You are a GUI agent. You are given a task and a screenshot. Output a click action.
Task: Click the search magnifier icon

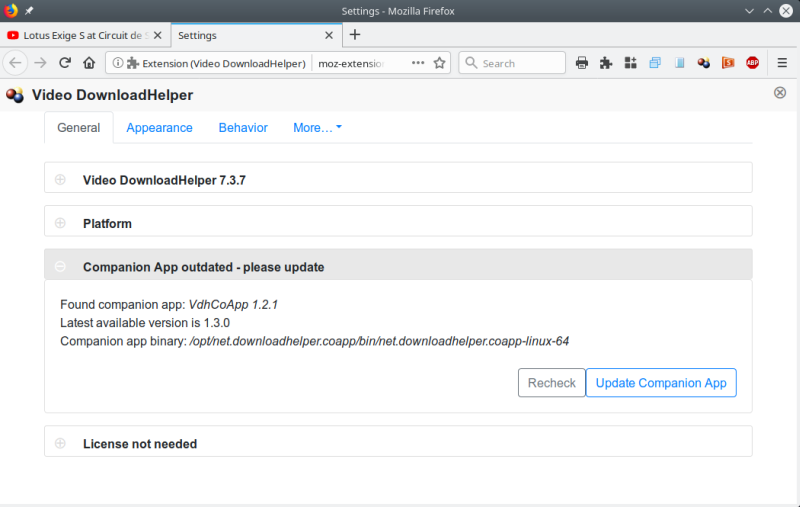(471, 63)
